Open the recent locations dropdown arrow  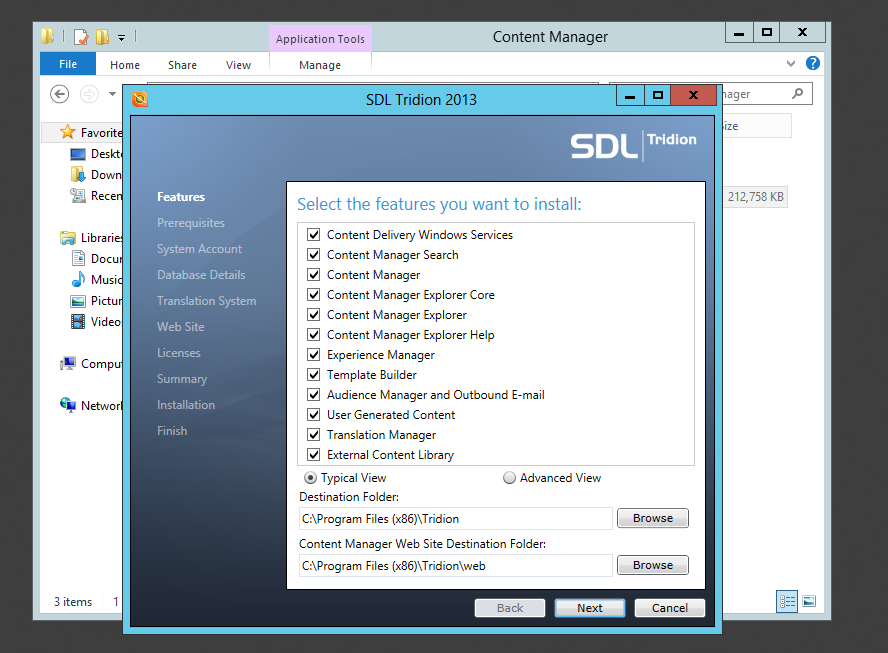click(112, 94)
